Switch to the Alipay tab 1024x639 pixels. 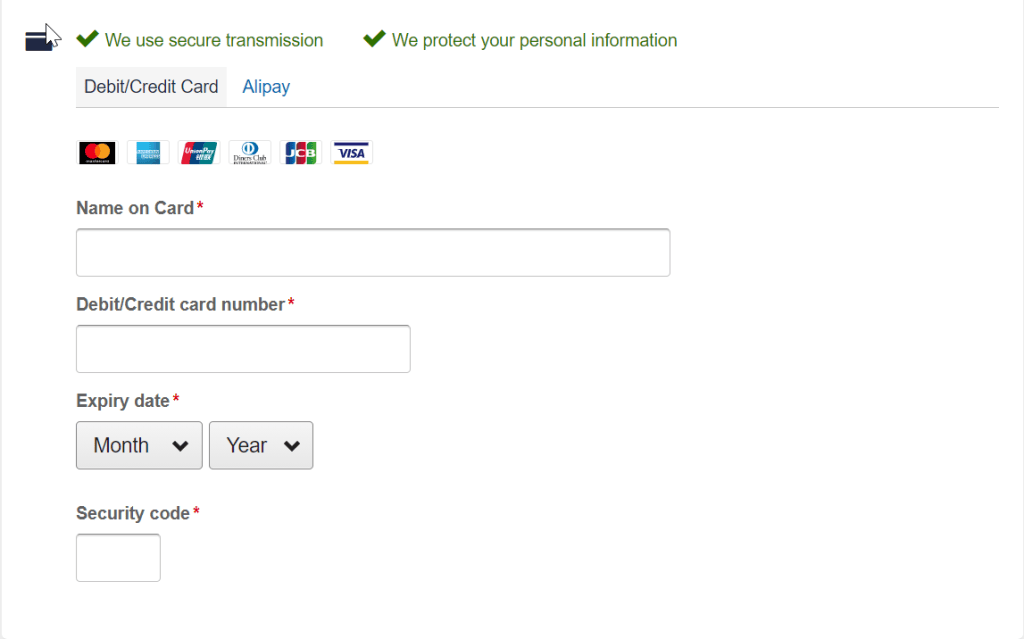coord(266,87)
